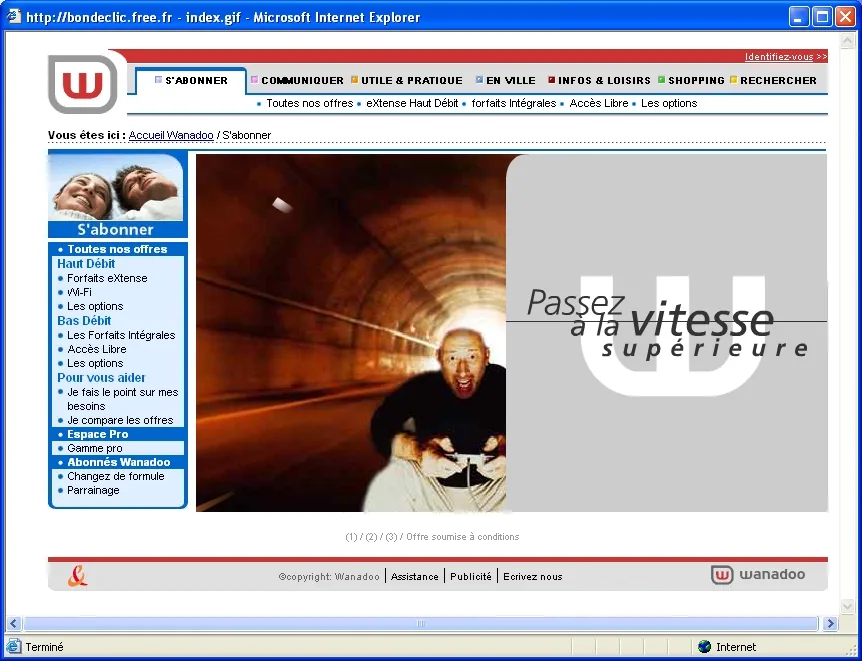Screen dimensions: 862x661
Task: Open Accès Libre sidebar link
Action: [97, 349]
